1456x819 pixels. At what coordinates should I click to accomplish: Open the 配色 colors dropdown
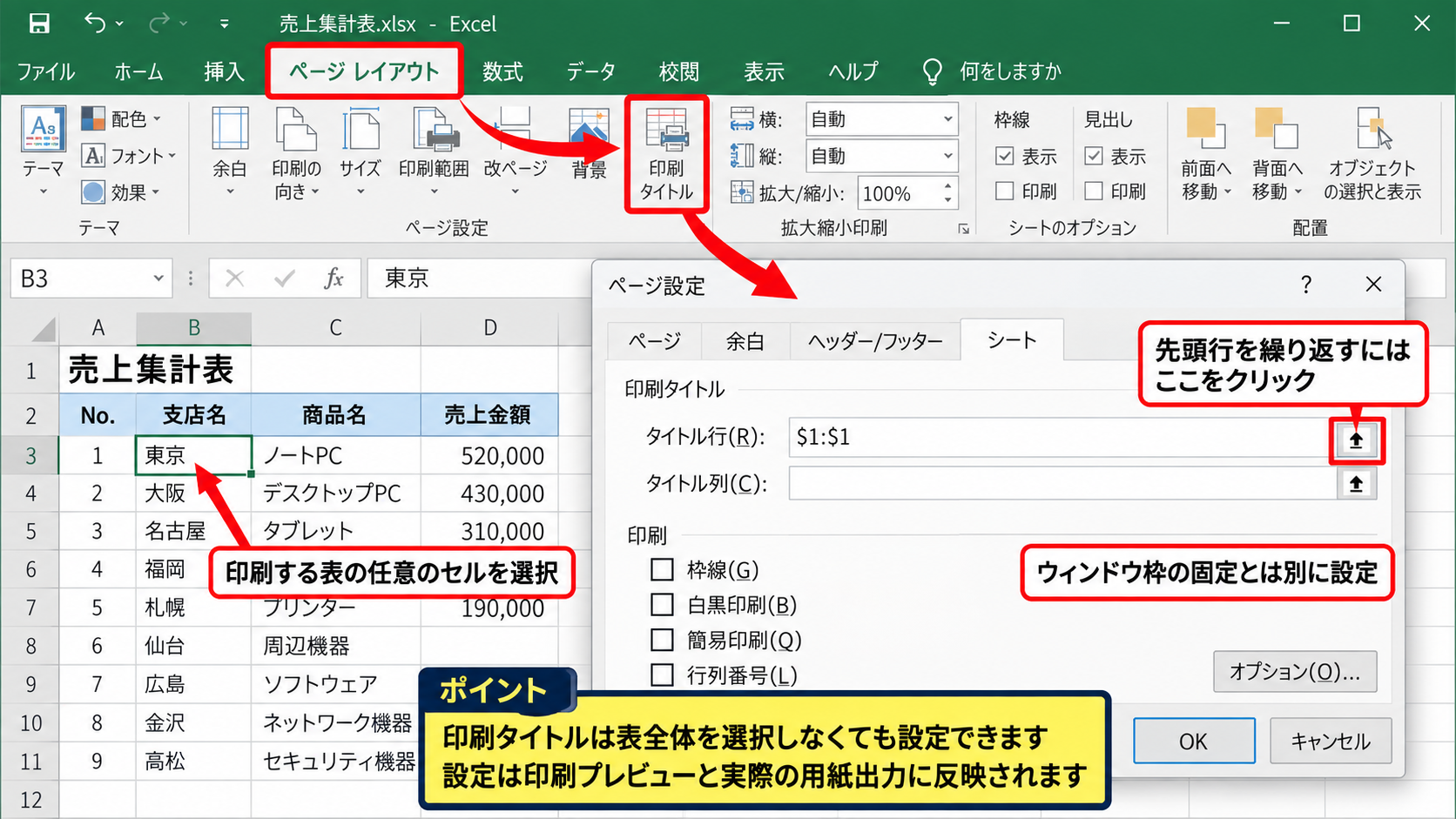tap(121, 118)
